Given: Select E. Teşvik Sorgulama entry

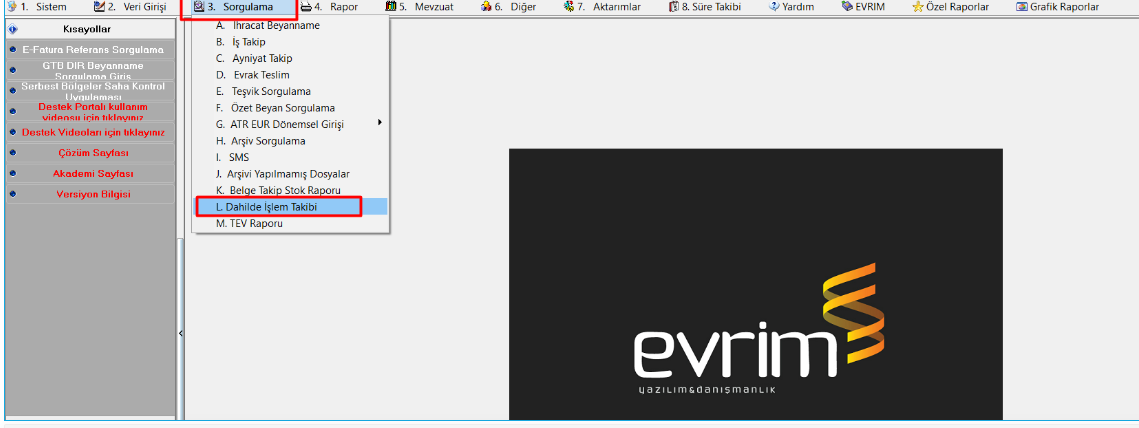Looking at the screenshot, I should 291,92.
